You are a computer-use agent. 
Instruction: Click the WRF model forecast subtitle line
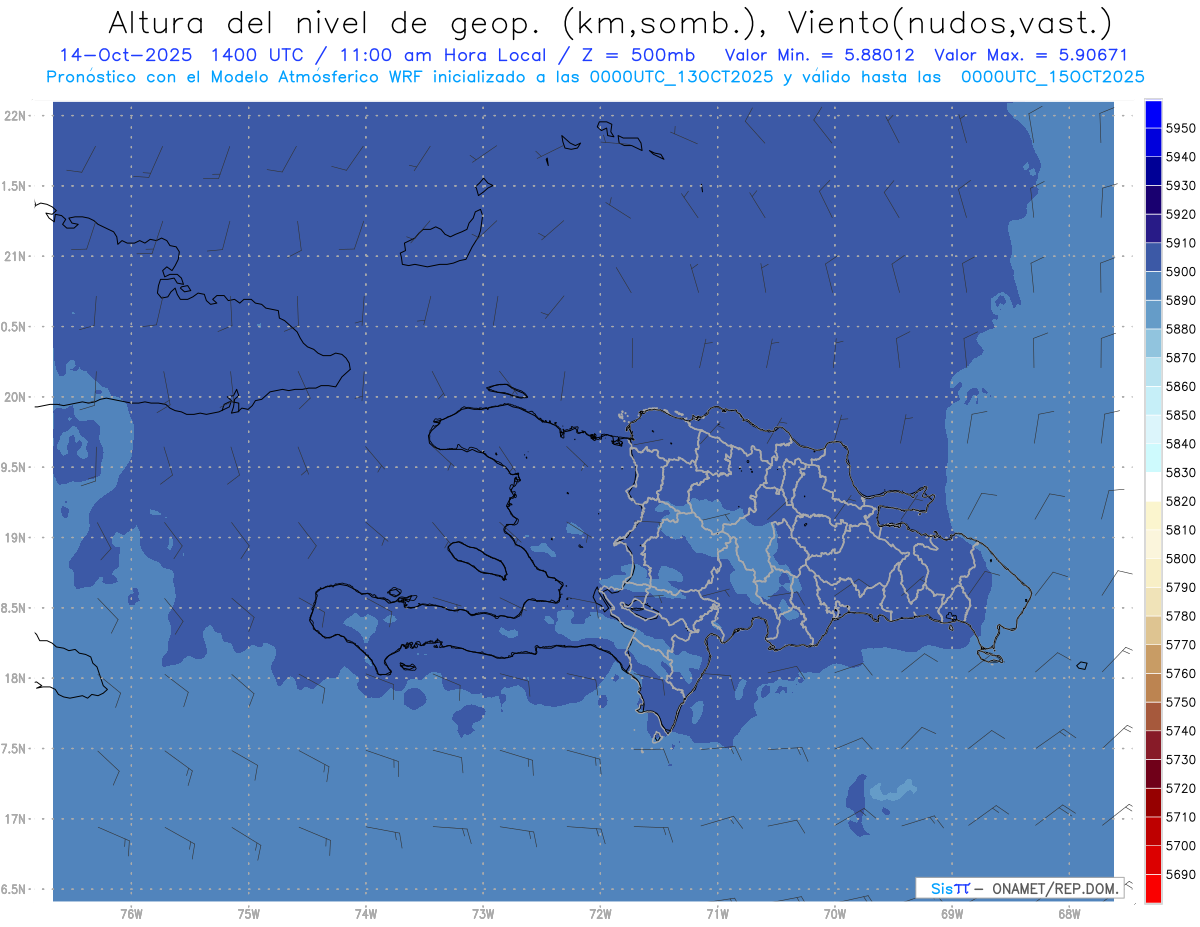coord(595,77)
